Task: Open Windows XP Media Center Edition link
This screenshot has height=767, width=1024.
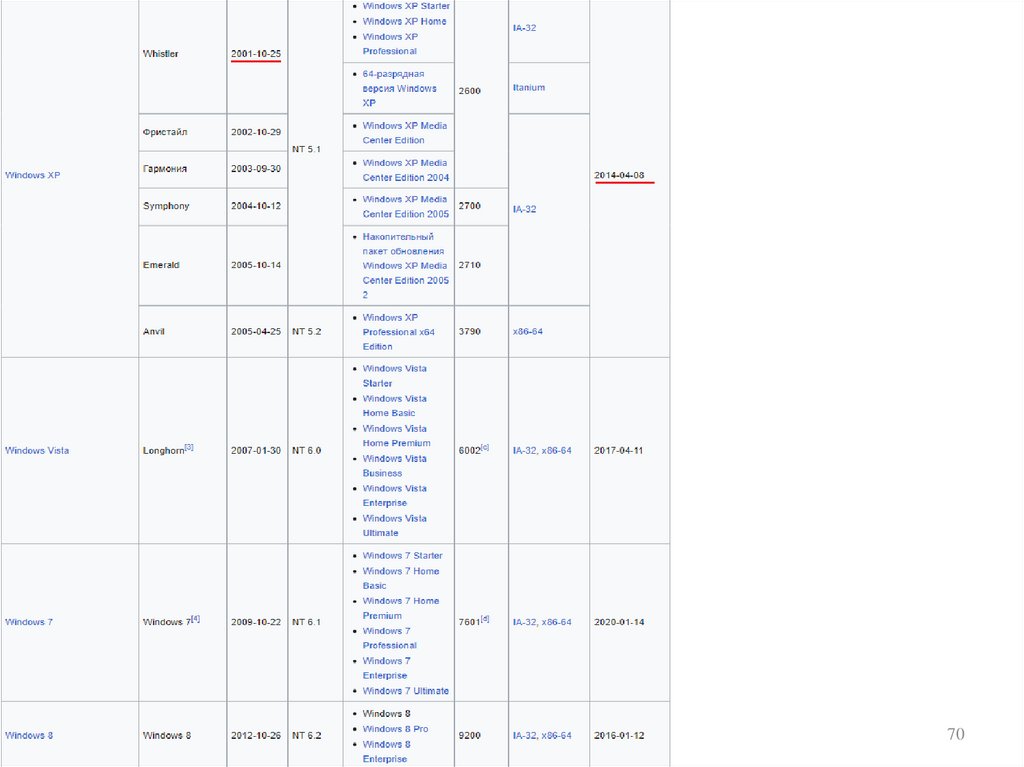Action: point(404,133)
